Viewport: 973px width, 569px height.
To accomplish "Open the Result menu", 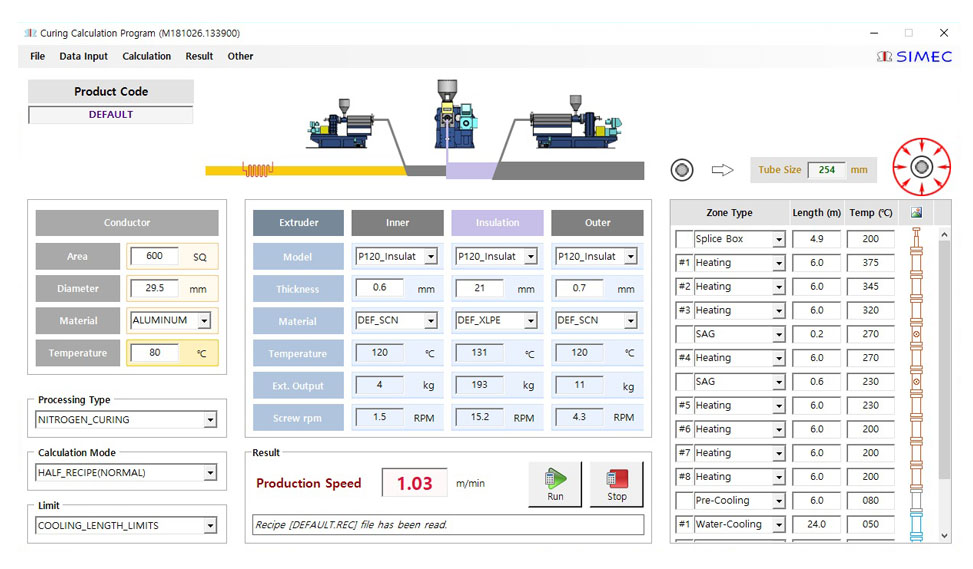I will (x=199, y=57).
